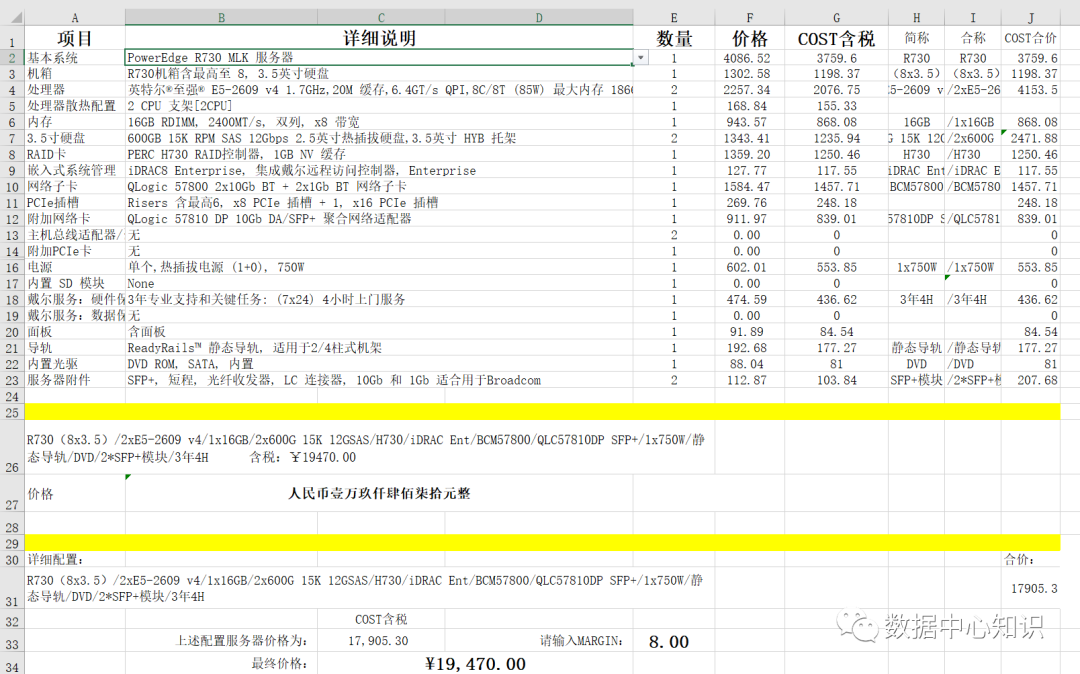Click the 价格 label in row 27
This screenshot has width=1080, height=674.
[75, 494]
